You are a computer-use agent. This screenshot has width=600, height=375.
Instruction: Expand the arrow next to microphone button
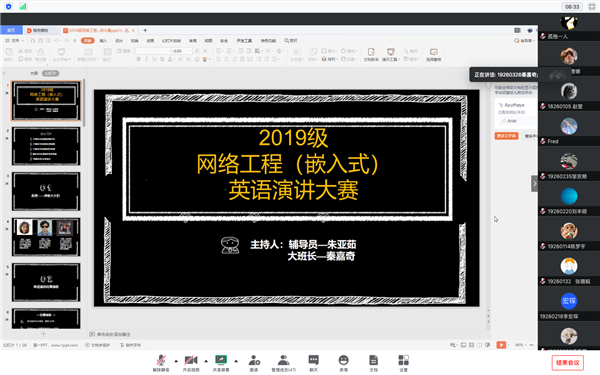point(176,361)
